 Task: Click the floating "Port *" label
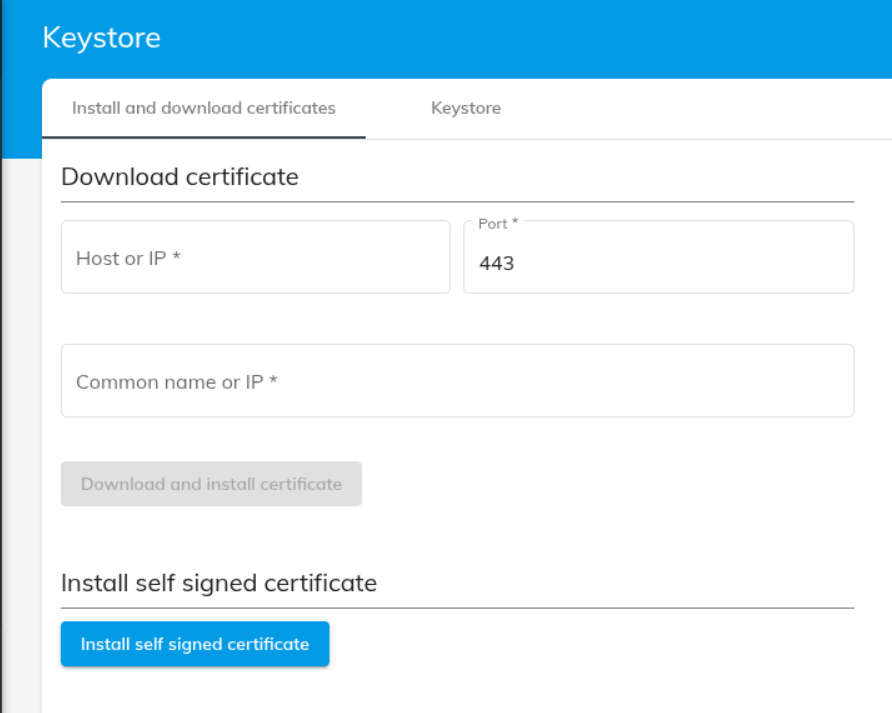(x=498, y=224)
